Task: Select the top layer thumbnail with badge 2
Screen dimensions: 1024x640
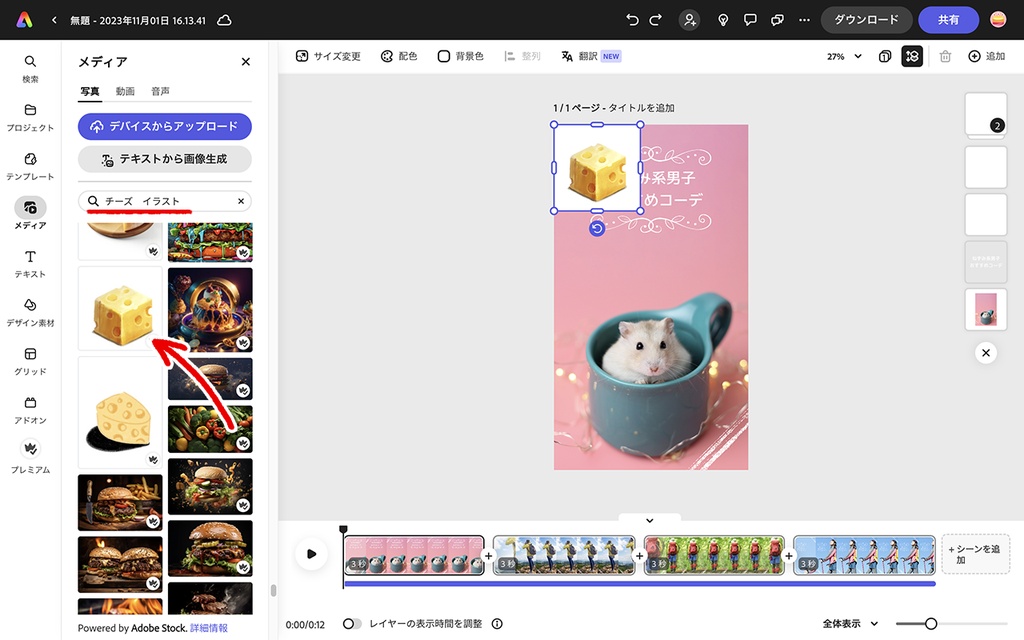Action: click(985, 115)
